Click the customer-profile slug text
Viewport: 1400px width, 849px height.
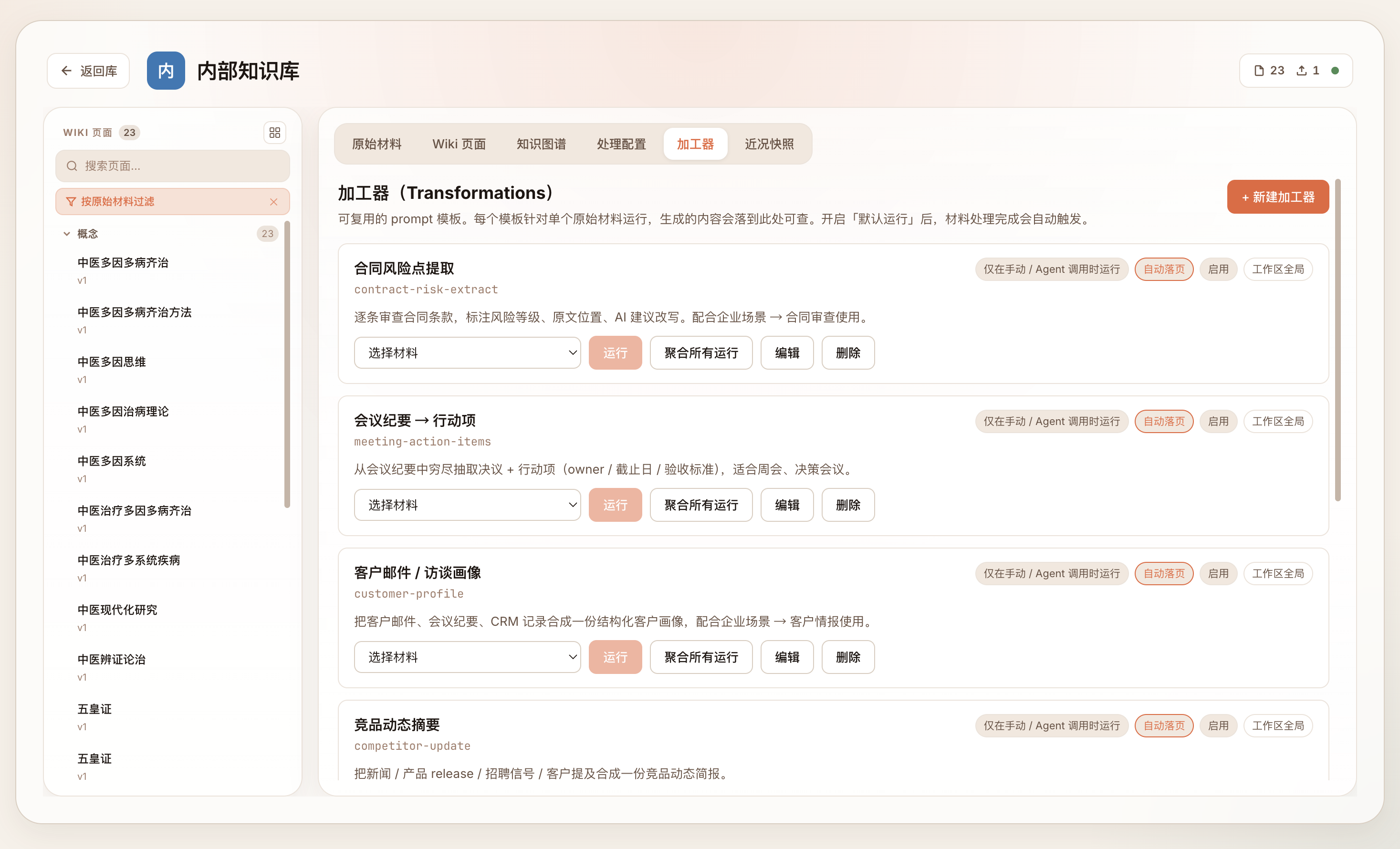(408, 593)
